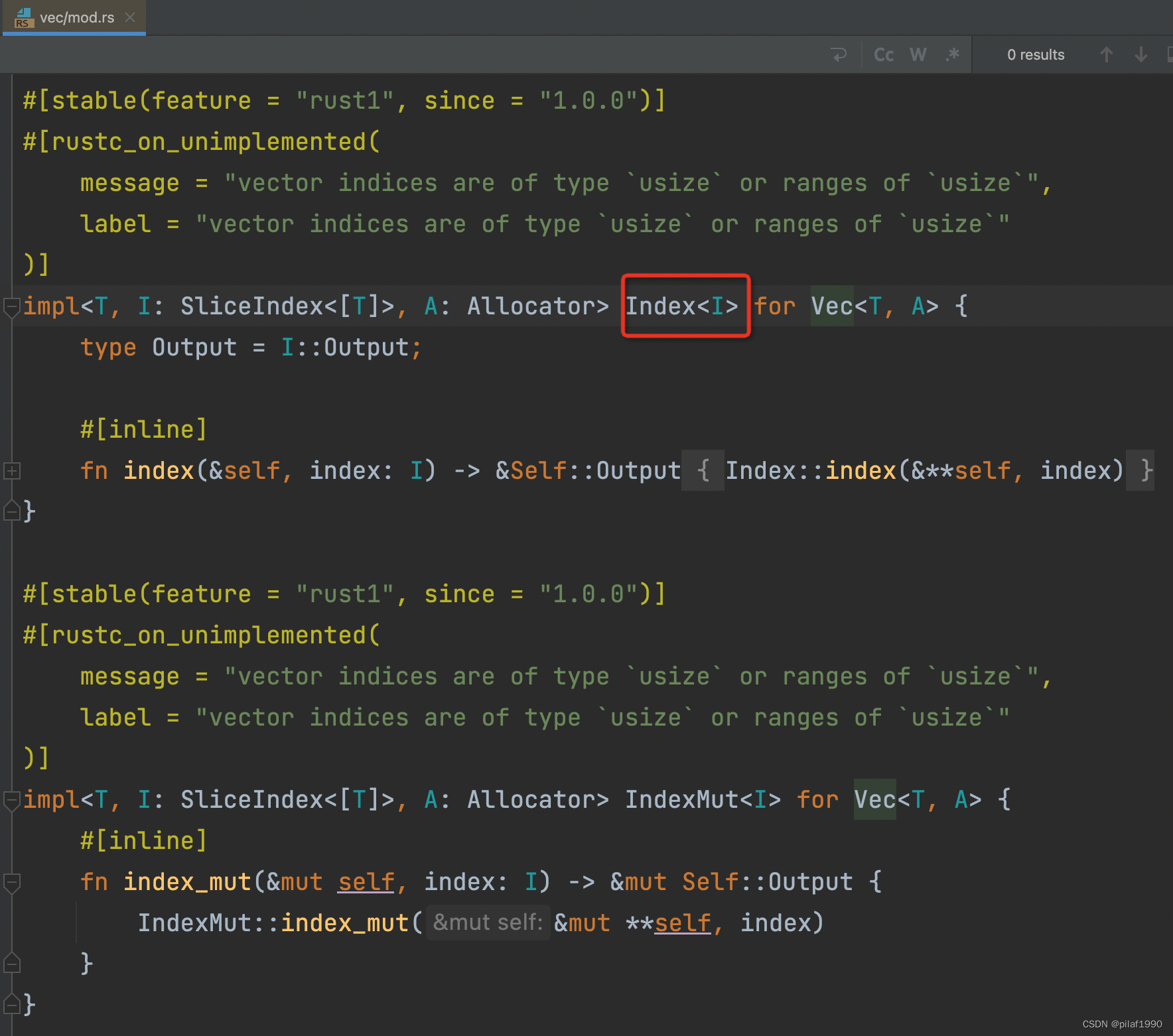
Task: Click first #[stable(feature = "rust1"...)] attribute line
Action: pyautogui.click(x=344, y=101)
